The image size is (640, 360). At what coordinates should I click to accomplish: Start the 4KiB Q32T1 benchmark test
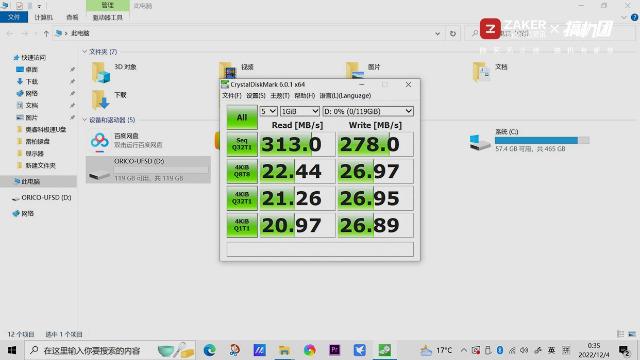coord(242,198)
